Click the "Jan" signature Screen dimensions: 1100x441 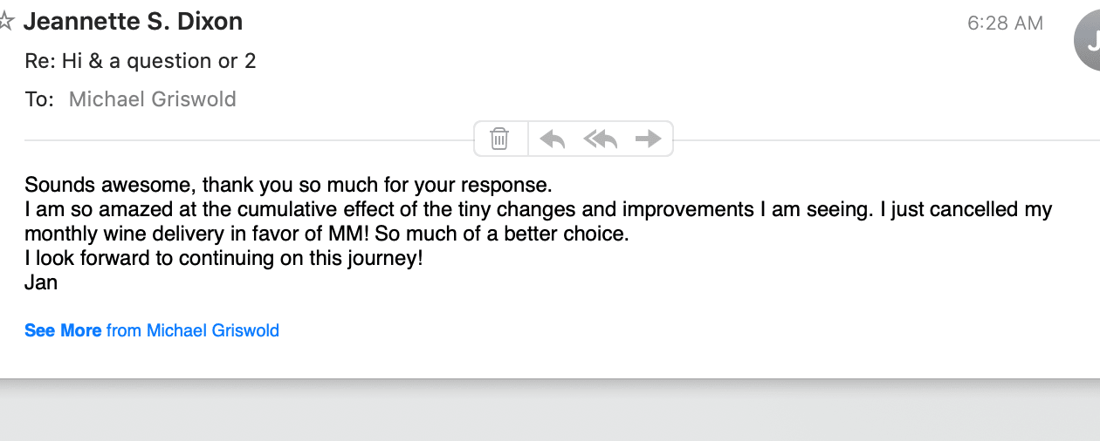pos(41,282)
